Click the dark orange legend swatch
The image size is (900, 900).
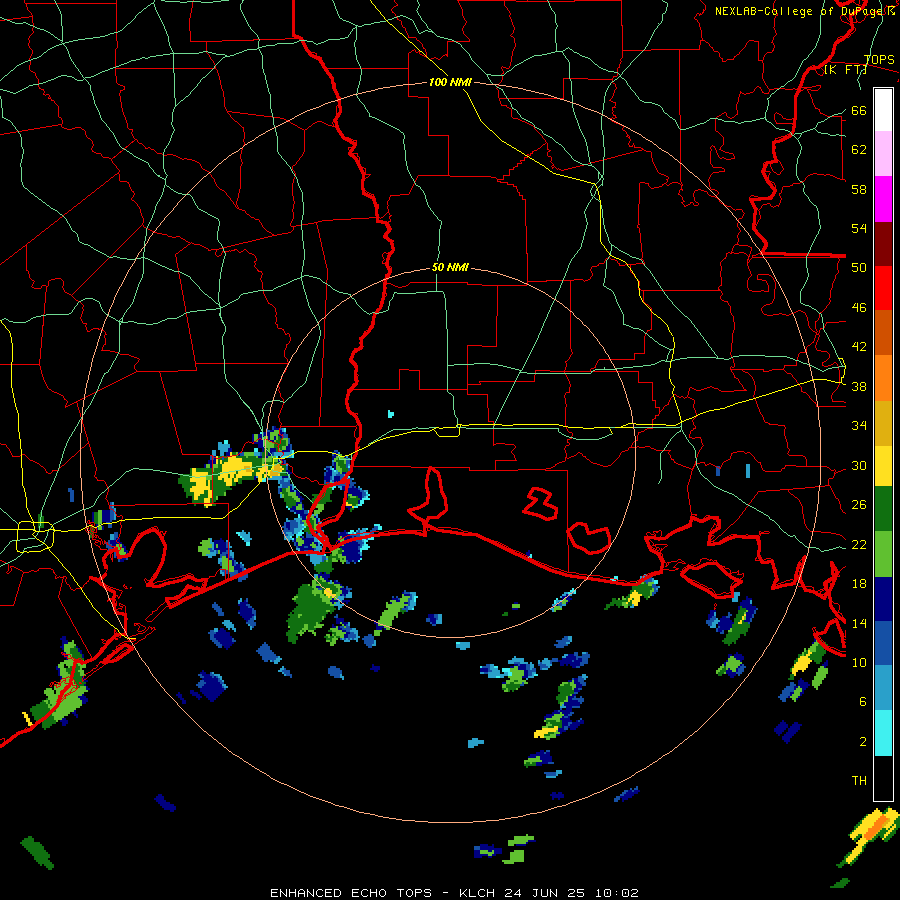883,333
